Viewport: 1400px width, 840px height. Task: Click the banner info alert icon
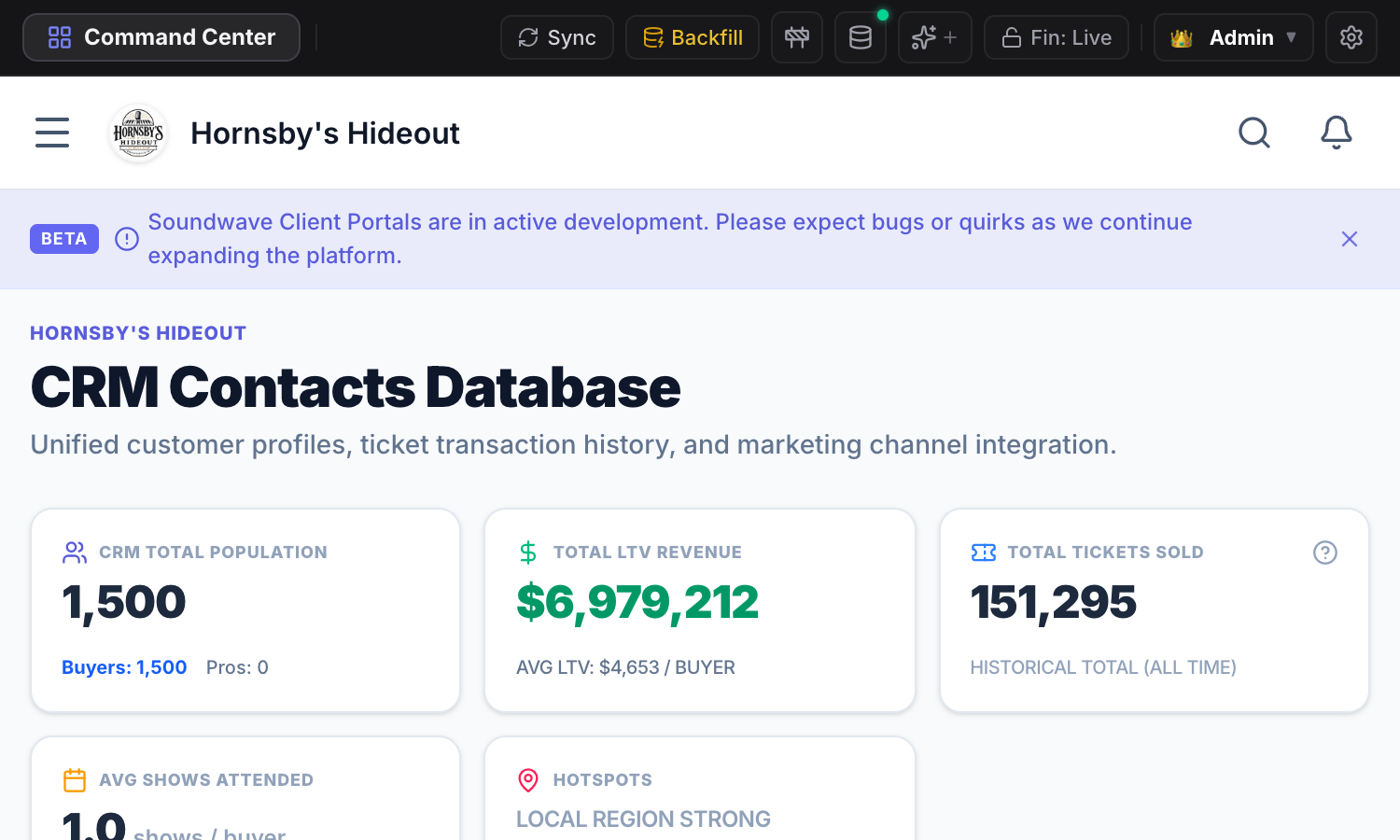point(127,239)
